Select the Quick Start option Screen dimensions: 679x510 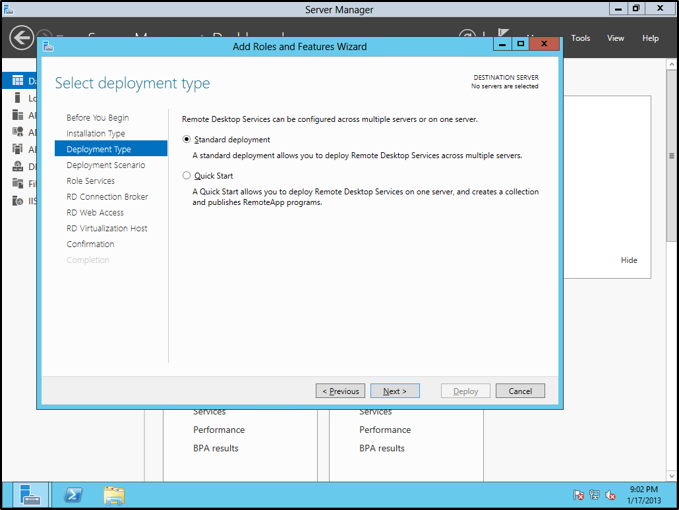(x=187, y=176)
